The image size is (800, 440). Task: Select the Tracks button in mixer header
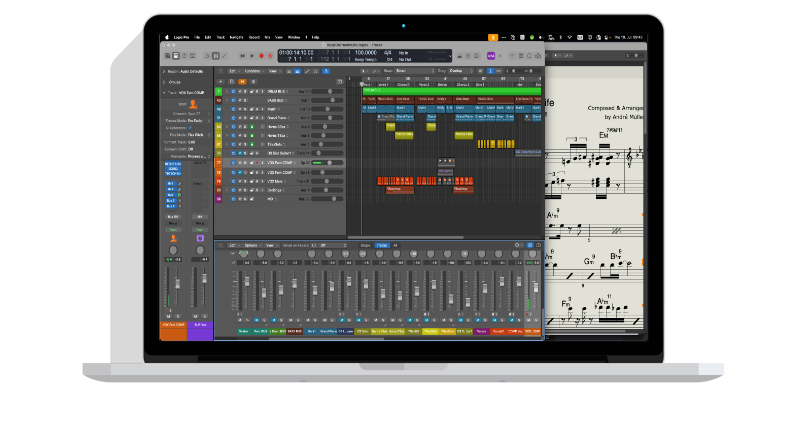tap(382, 245)
